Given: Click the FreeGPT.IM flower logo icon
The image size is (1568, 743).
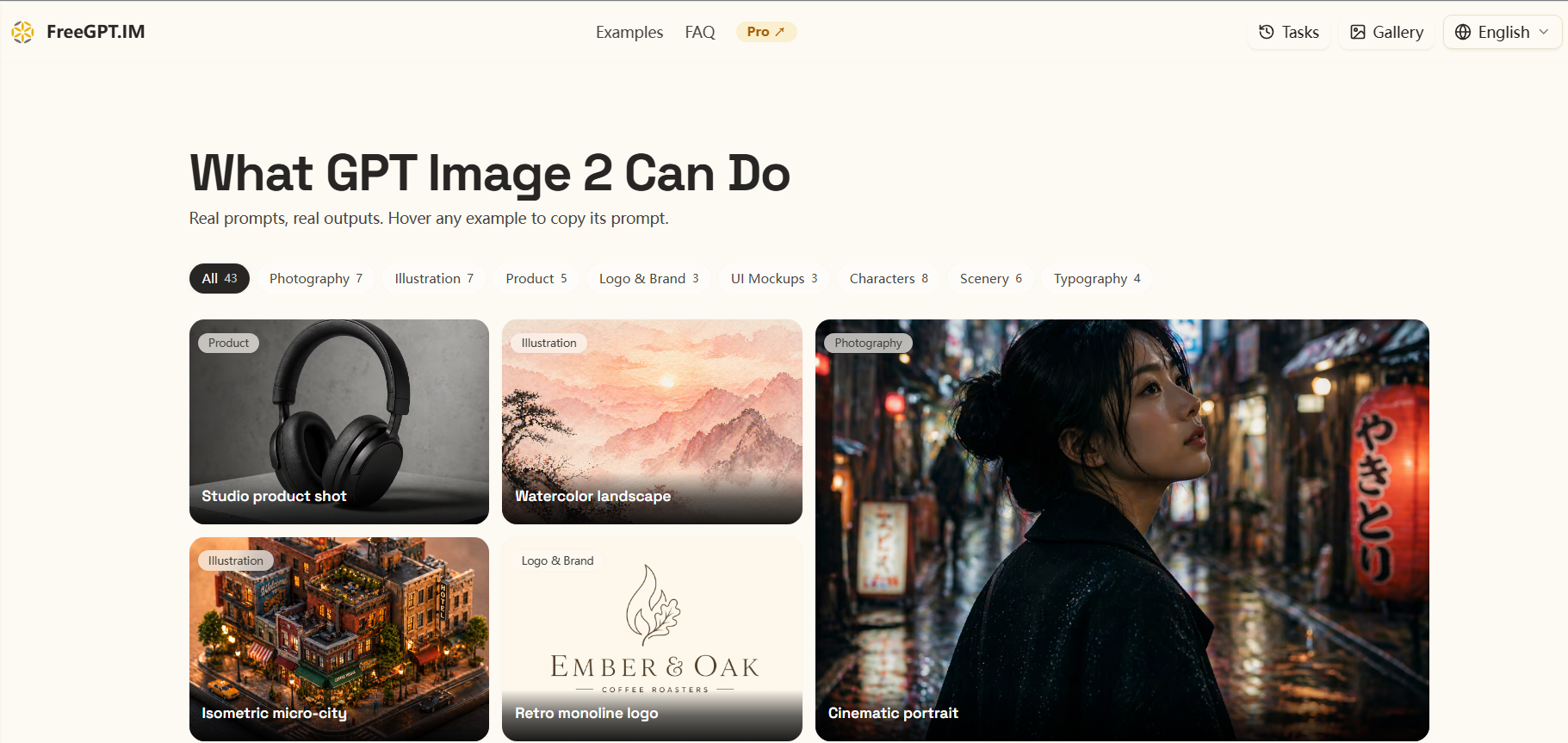Looking at the screenshot, I should coord(22,32).
